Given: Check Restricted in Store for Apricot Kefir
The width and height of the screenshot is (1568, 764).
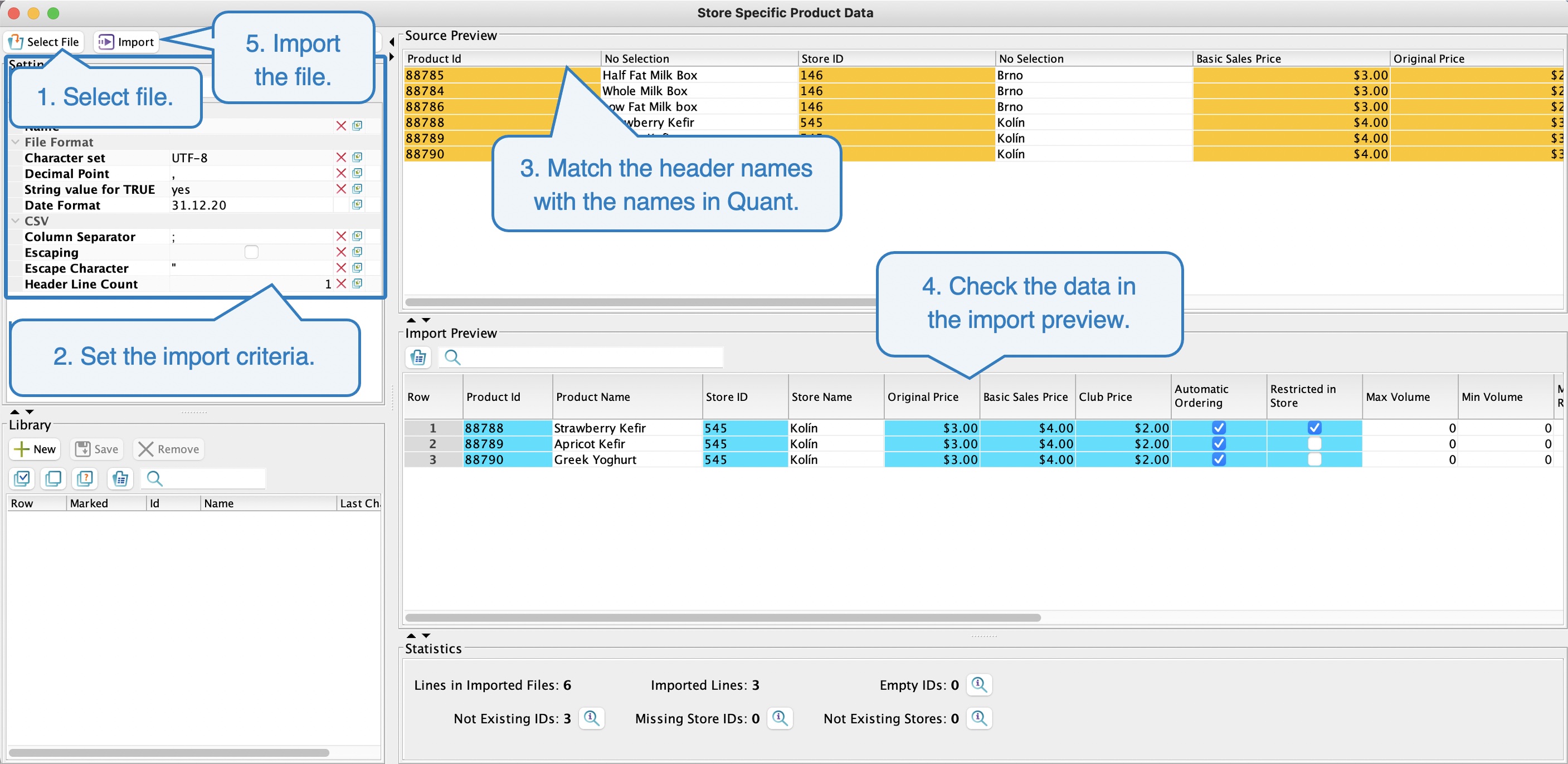Looking at the screenshot, I should pyautogui.click(x=1314, y=443).
